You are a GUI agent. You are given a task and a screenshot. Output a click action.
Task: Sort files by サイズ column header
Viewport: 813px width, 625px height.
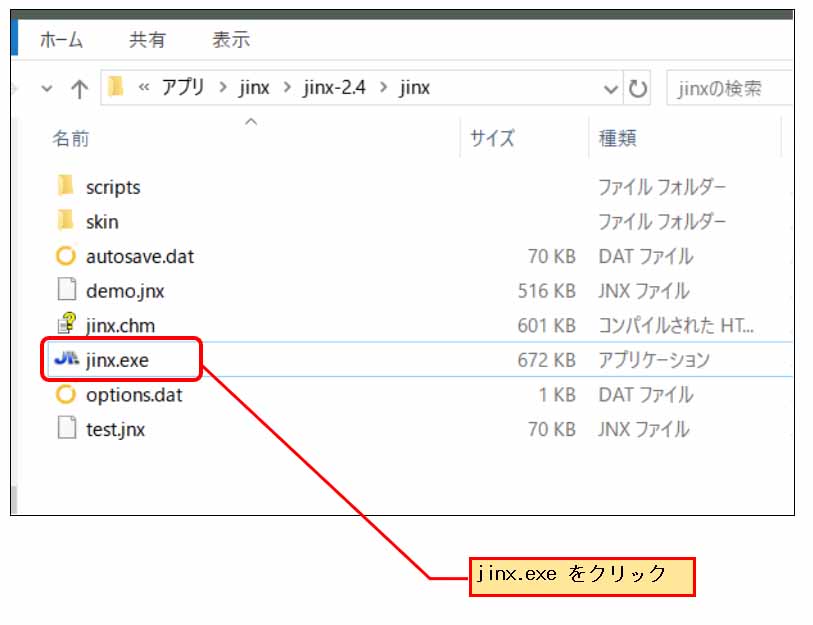pyautogui.click(x=492, y=138)
